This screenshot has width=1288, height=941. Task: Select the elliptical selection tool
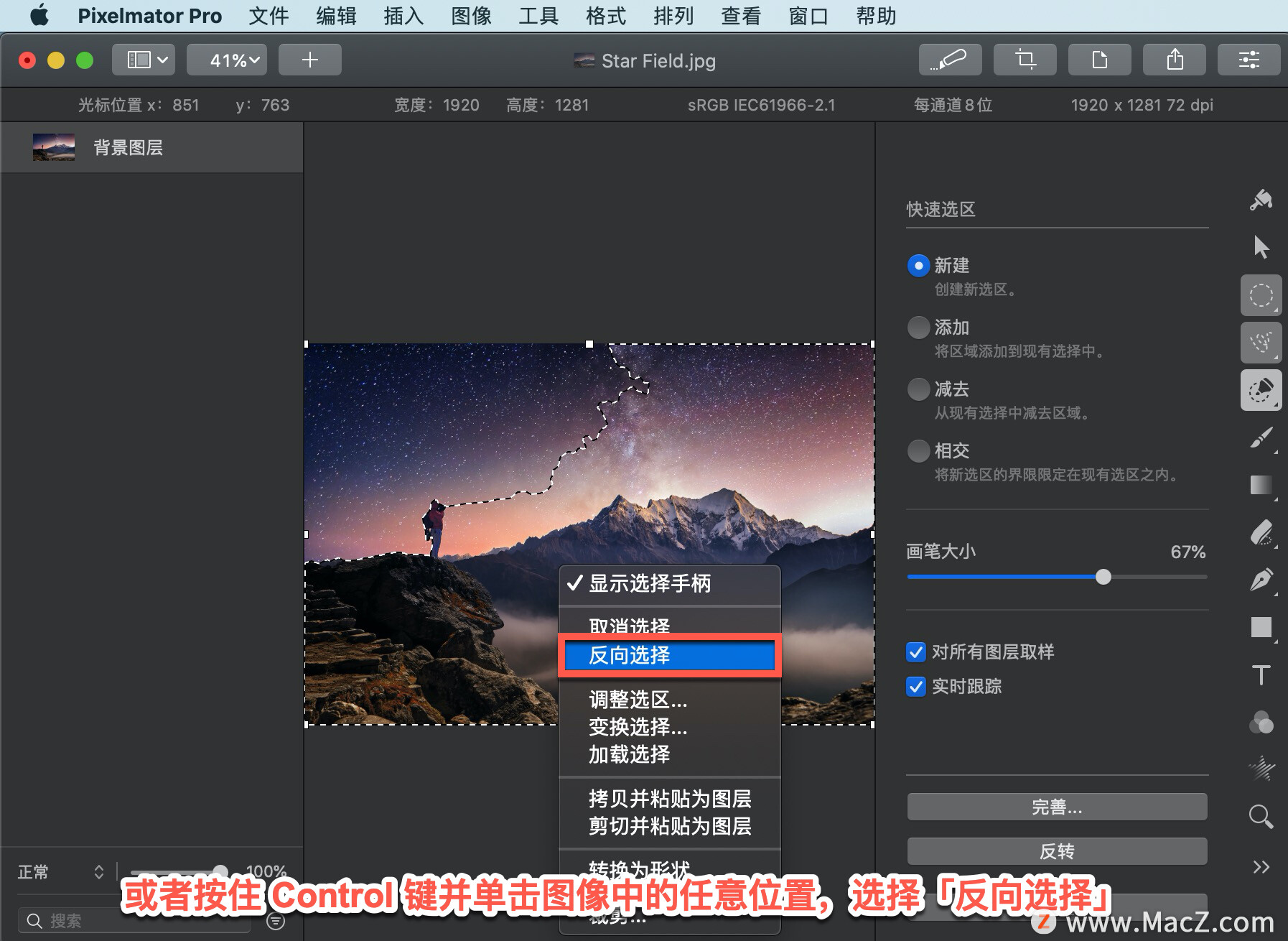pyautogui.click(x=1261, y=295)
